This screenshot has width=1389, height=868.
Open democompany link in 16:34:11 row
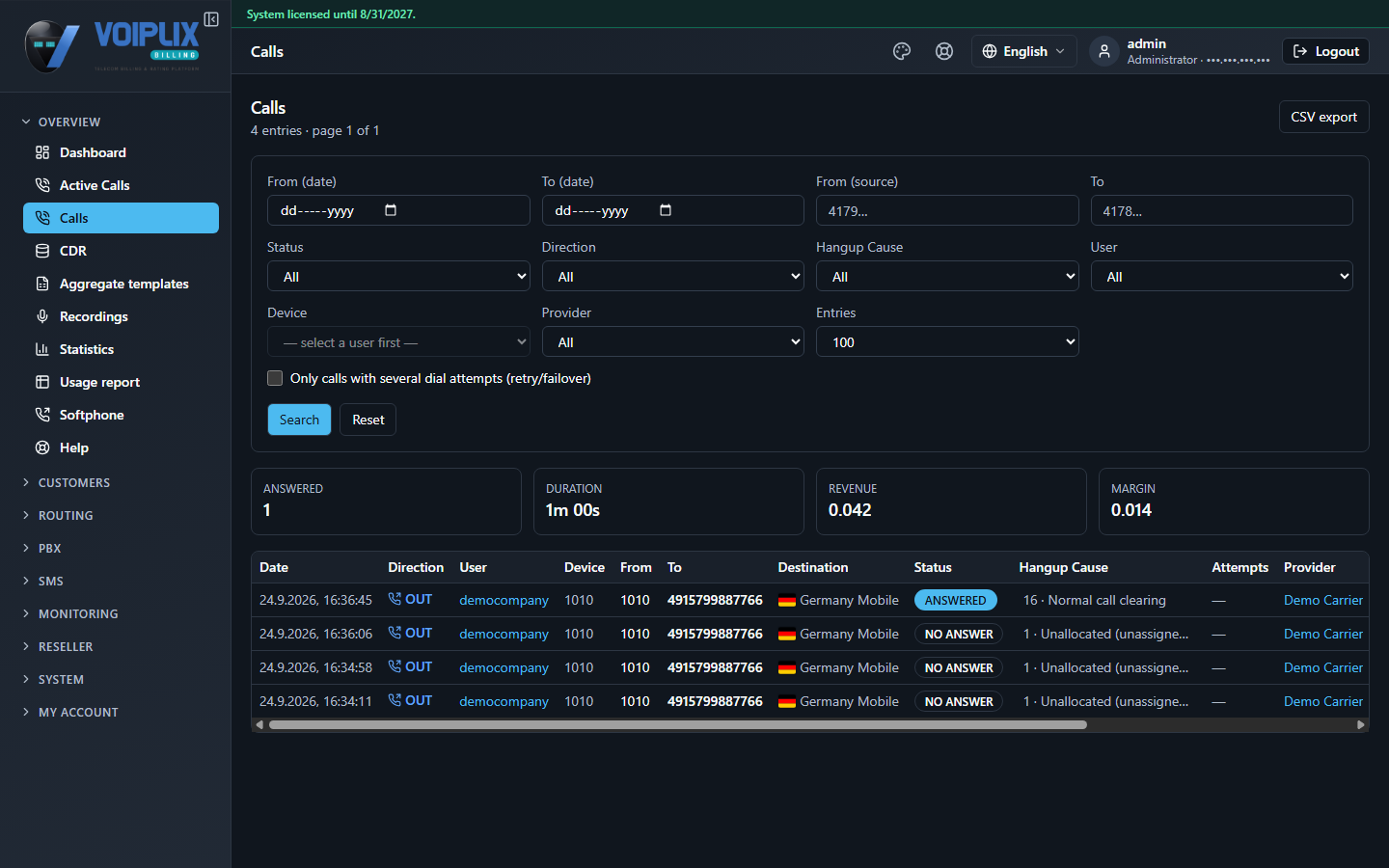(504, 701)
